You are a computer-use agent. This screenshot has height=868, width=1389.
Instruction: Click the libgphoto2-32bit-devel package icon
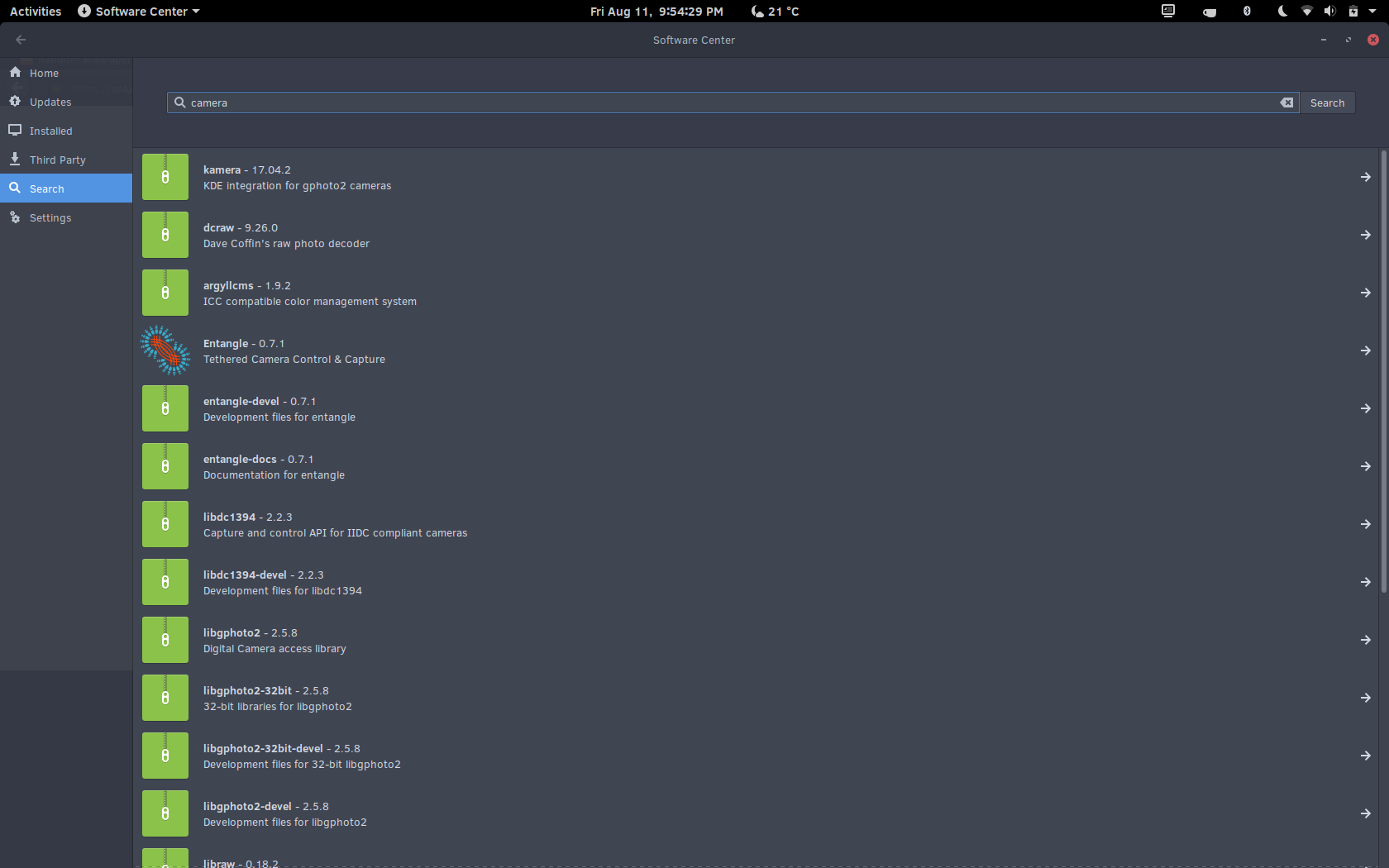[x=165, y=756]
